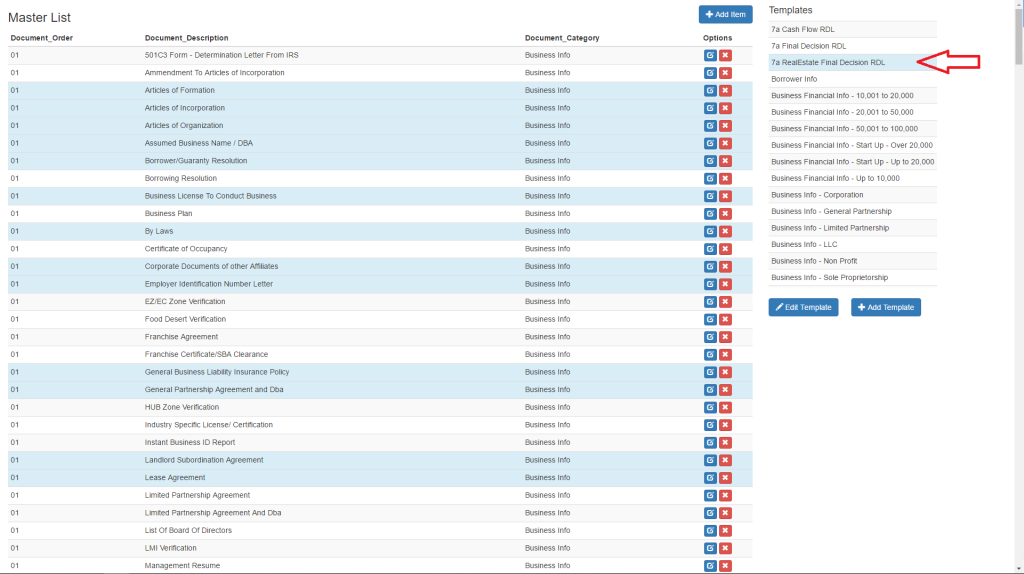Click the Add Template button
This screenshot has width=1024, height=574.
pyautogui.click(x=886, y=308)
